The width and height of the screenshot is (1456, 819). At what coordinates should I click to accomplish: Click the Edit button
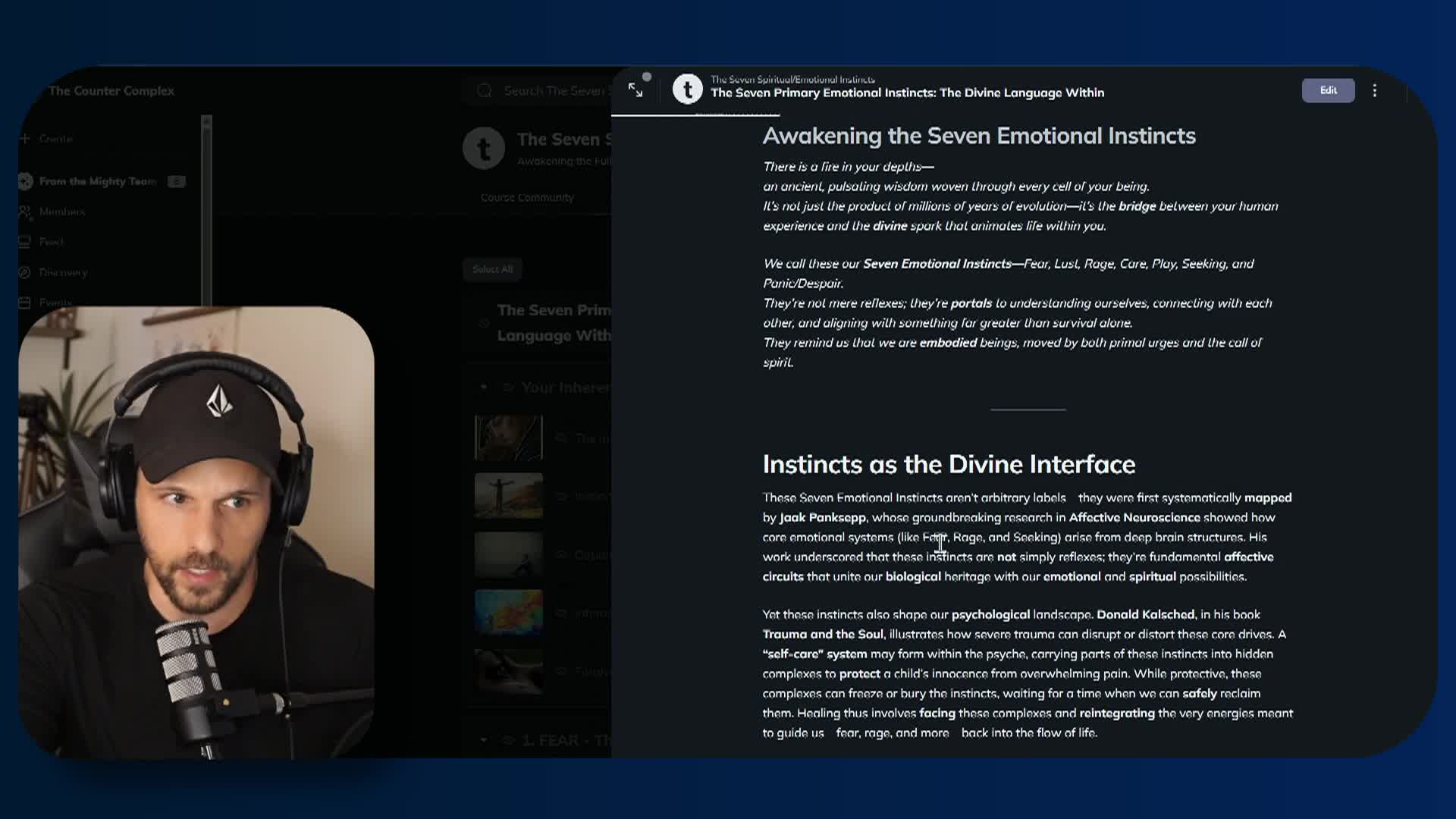(1328, 90)
